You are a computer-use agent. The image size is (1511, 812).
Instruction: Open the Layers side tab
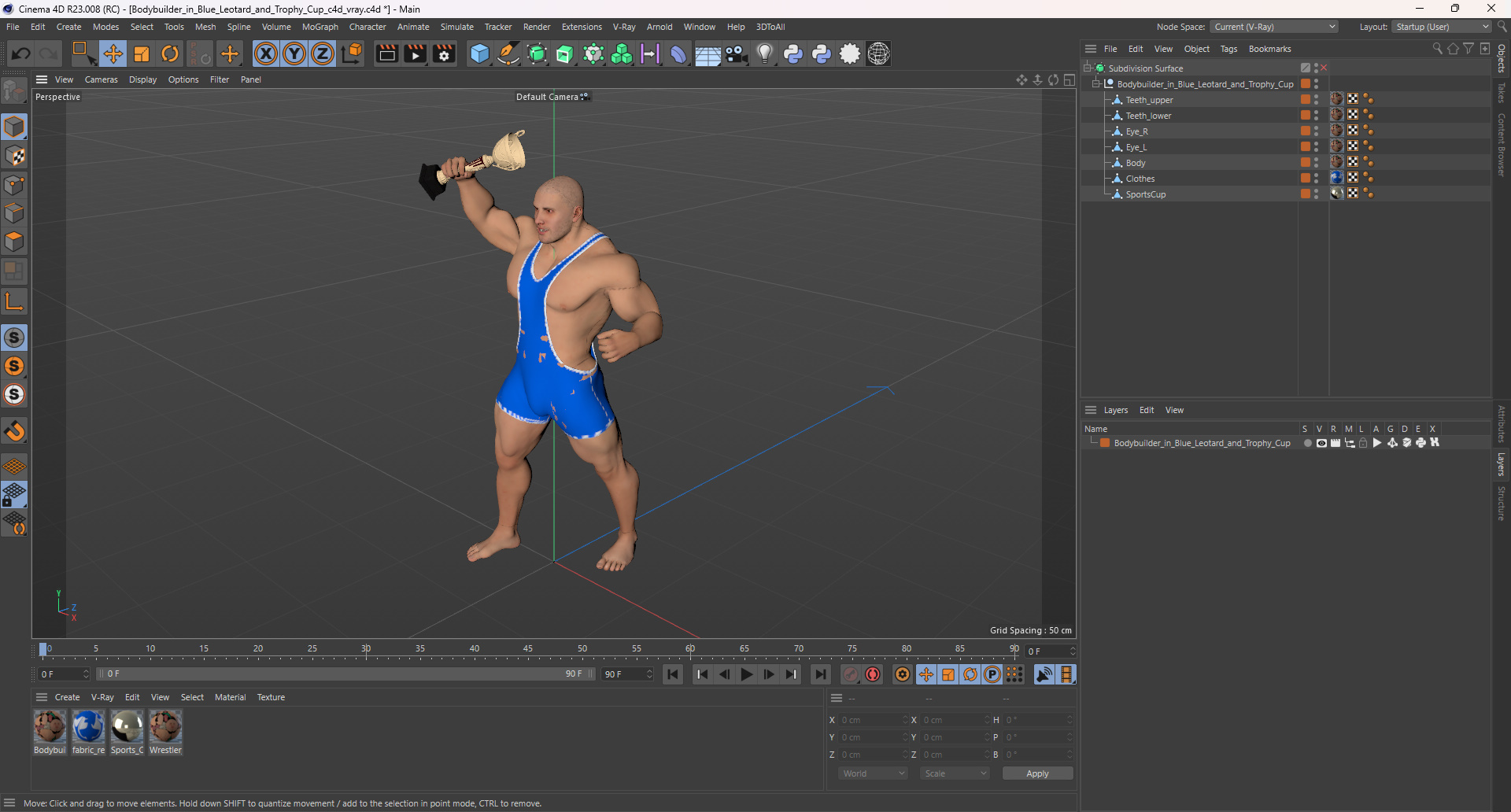point(1502,464)
